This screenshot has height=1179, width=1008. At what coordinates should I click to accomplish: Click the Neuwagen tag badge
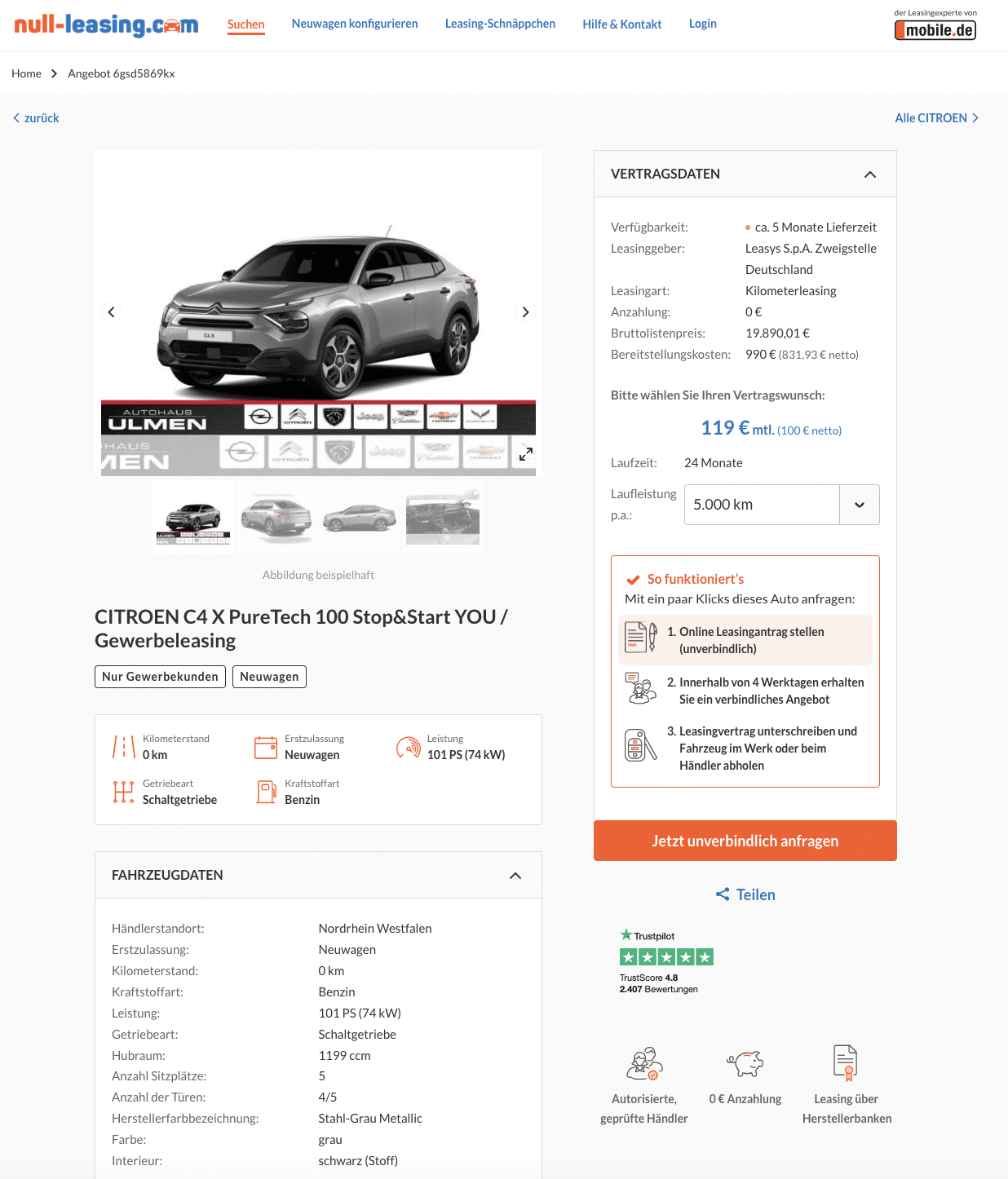coord(269,677)
